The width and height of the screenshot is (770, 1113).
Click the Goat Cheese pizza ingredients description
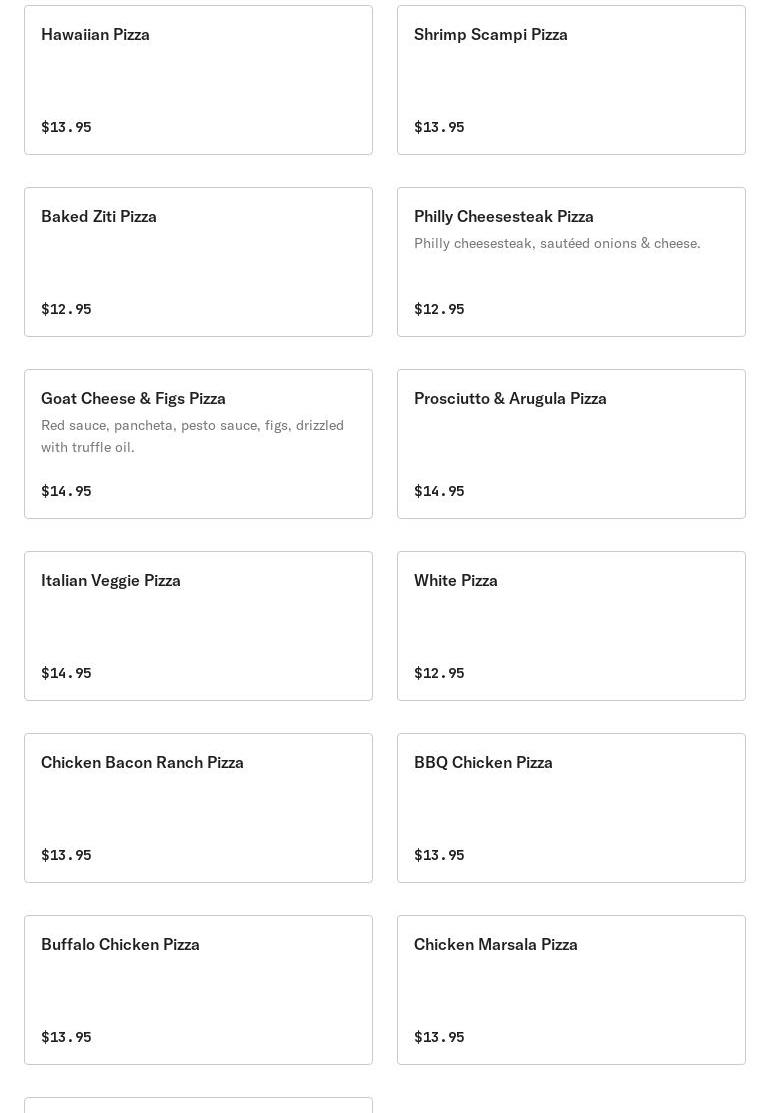coord(192,436)
